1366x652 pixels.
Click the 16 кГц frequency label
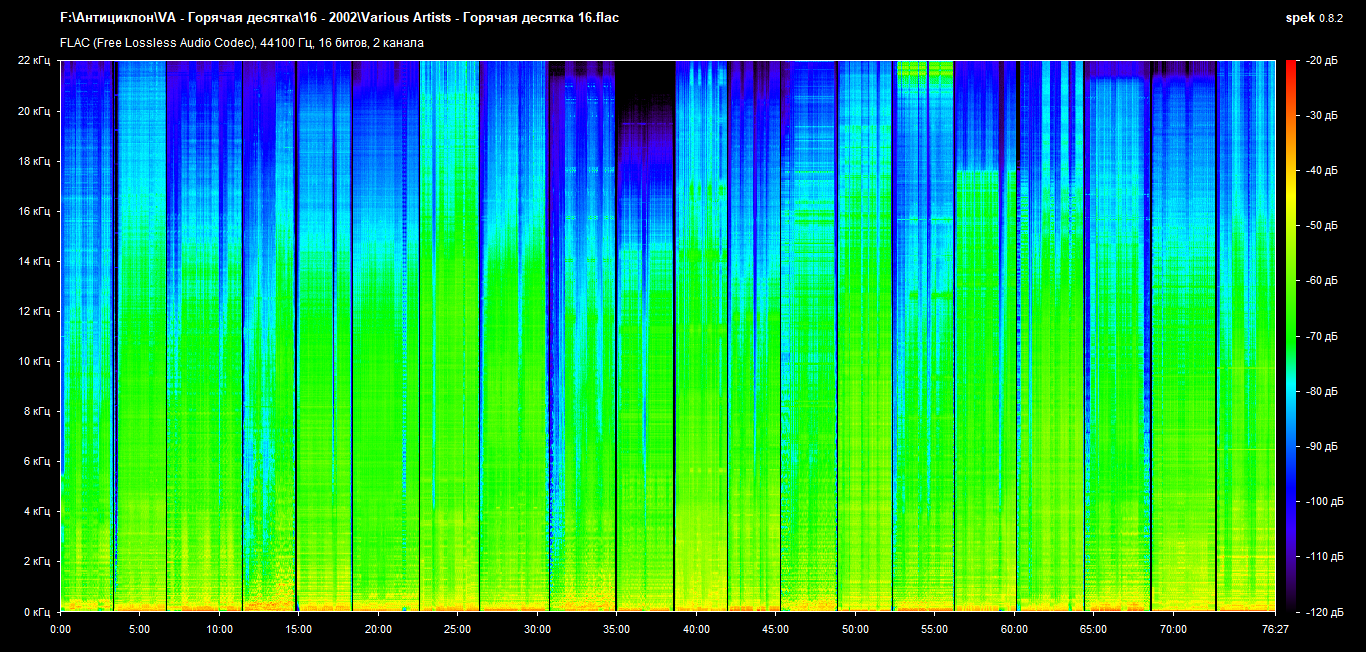coord(35,211)
